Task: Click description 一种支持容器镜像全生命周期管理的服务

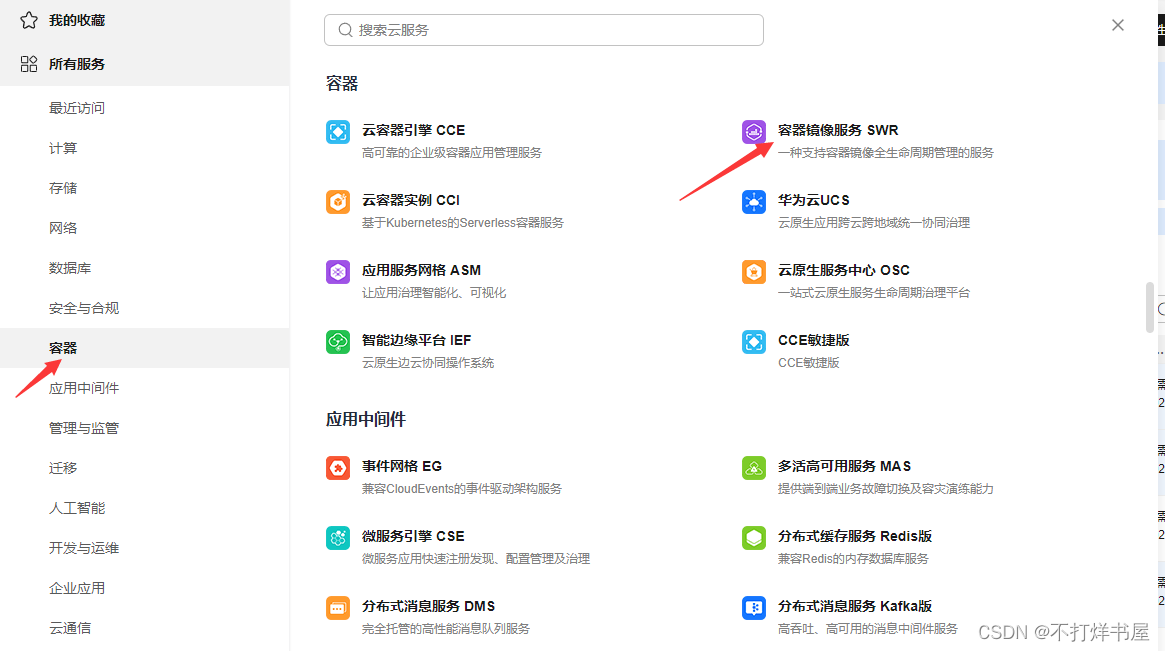Action: click(x=886, y=152)
